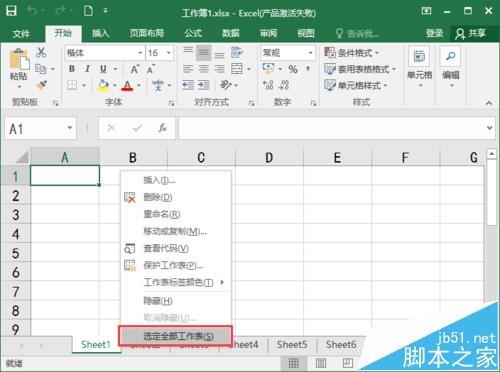This screenshot has height=372, width=500.
Task: Open the font size dropdown 16
Action: 169,53
